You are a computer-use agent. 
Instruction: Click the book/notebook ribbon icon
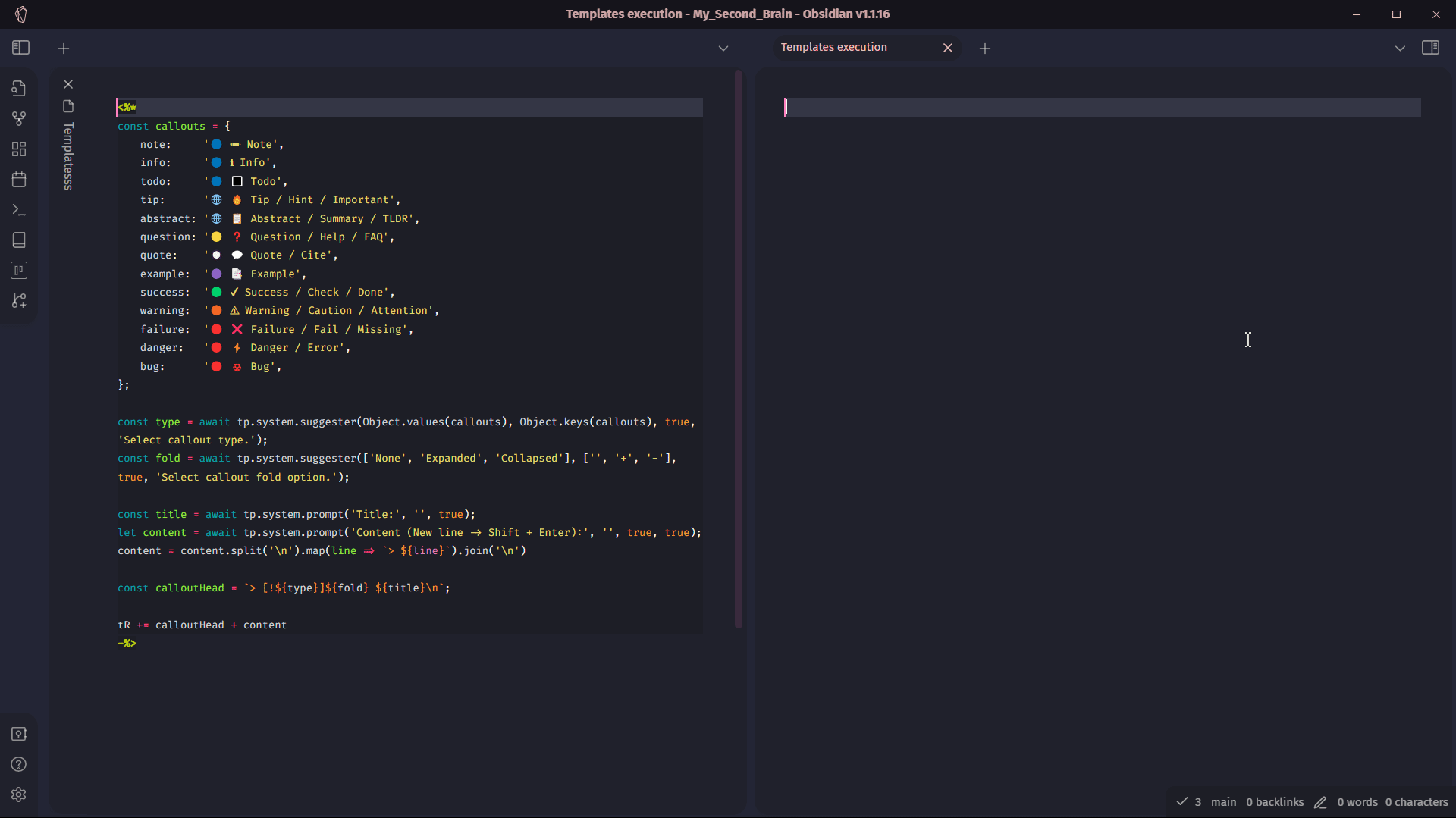point(19,240)
